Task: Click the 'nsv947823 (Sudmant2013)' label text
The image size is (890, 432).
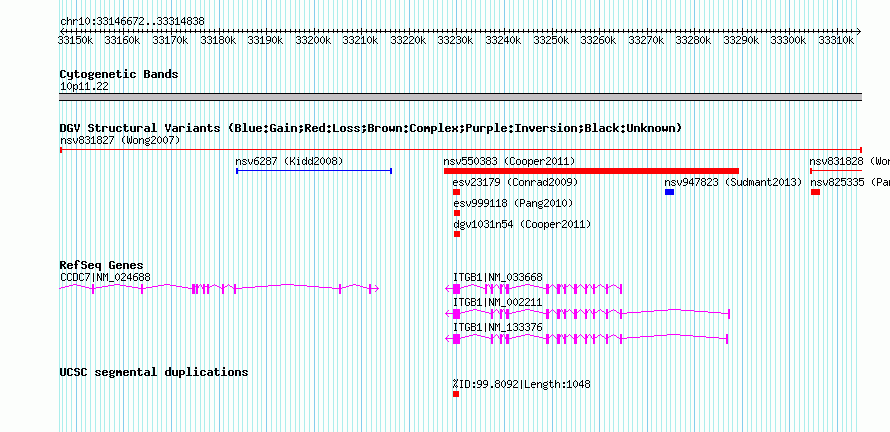Action: click(733, 182)
